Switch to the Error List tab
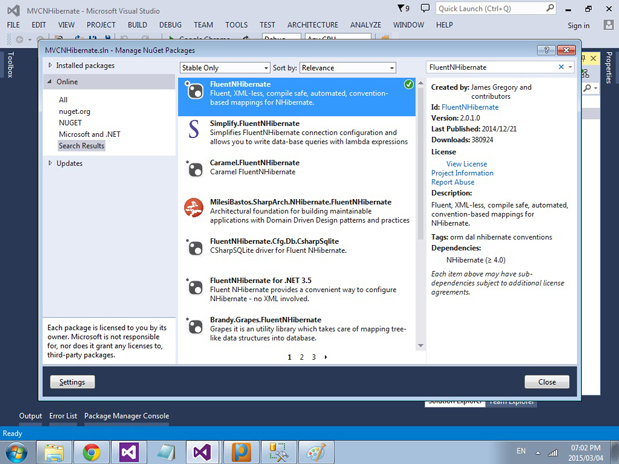 (63, 416)
